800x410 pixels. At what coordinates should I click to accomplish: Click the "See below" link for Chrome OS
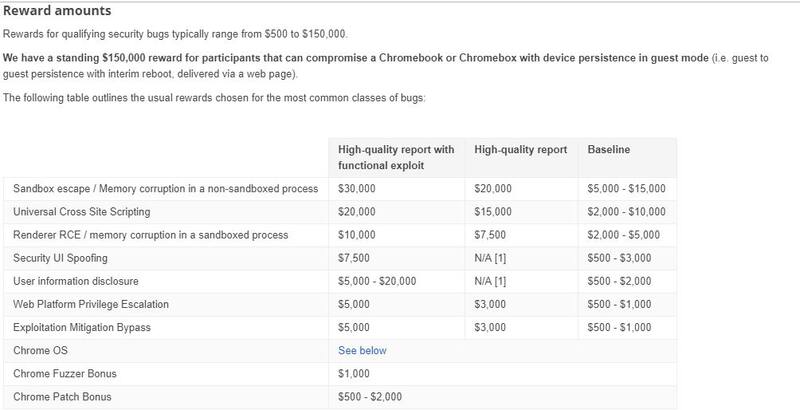pyautogui.click(x=362, y=351)
